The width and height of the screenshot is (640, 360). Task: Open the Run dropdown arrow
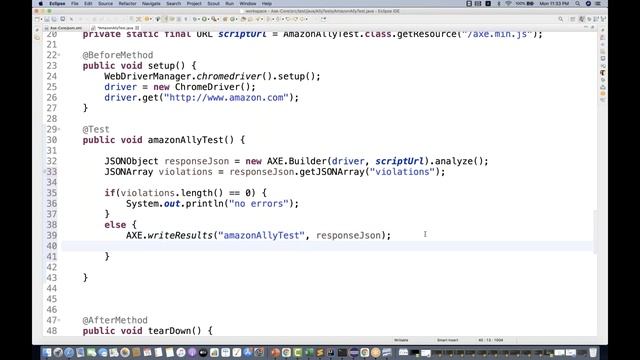(208, 19)
